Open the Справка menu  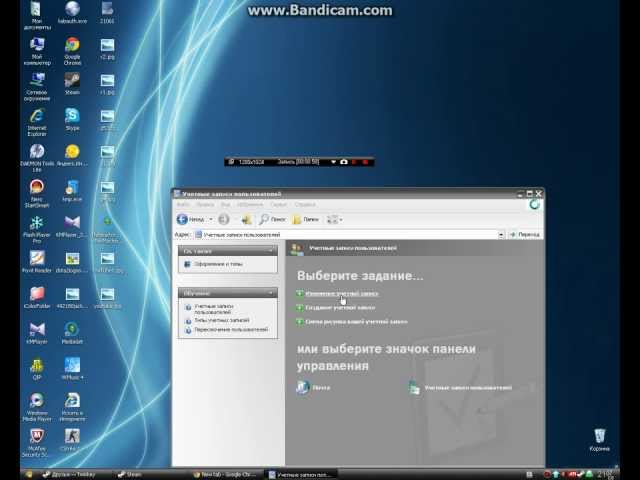(x=305, y=204)
